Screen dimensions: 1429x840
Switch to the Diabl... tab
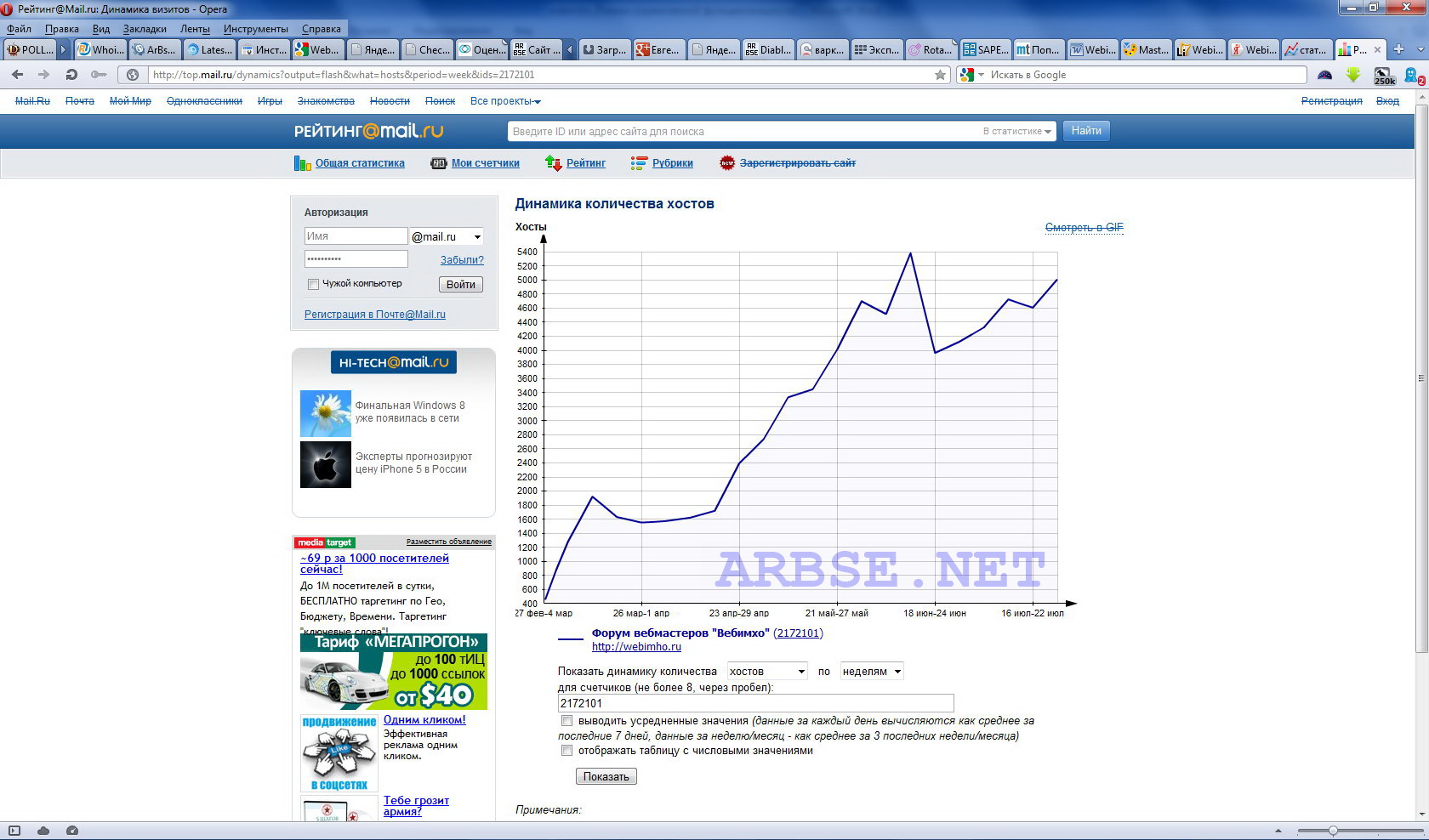point(767,49)
